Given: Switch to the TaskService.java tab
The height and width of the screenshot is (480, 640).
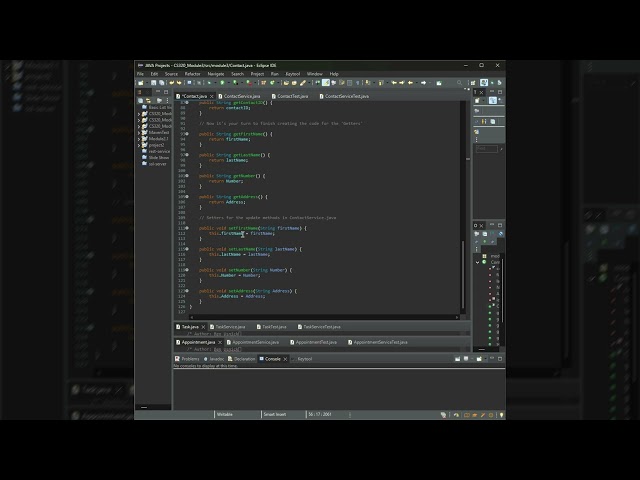Looking at the screenshot, I should (x=229, y=327).
